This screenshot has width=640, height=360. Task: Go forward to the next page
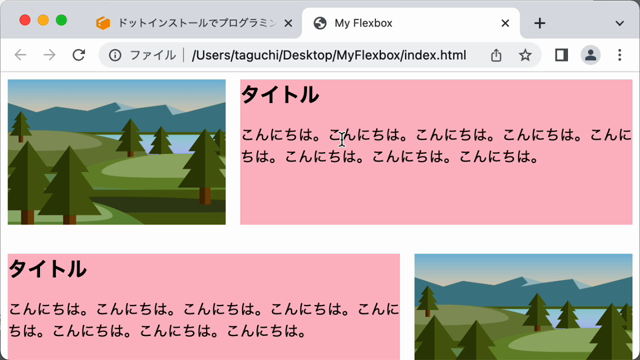point(49,55)
